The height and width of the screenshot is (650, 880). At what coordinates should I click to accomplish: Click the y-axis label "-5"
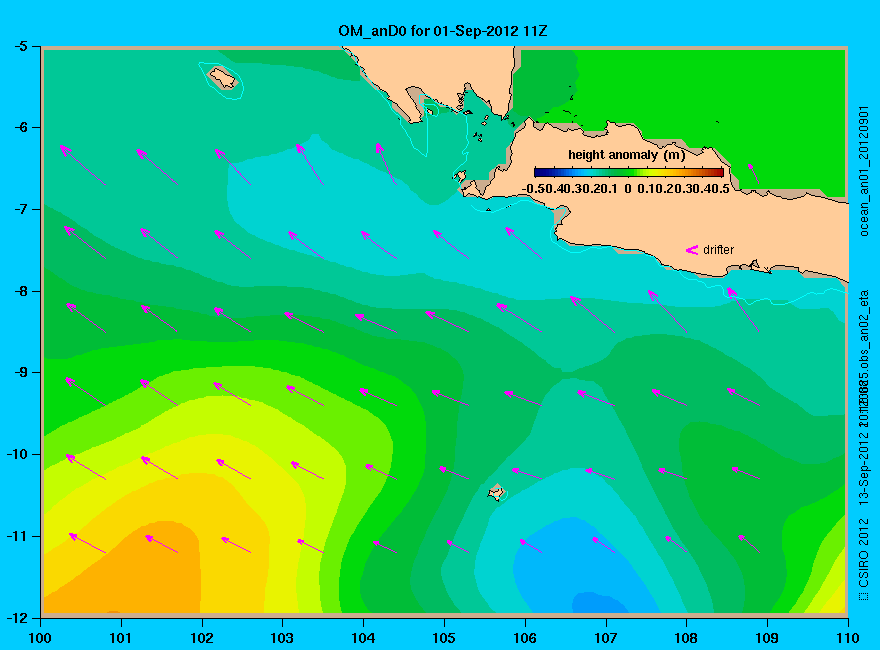click(20, 46)
